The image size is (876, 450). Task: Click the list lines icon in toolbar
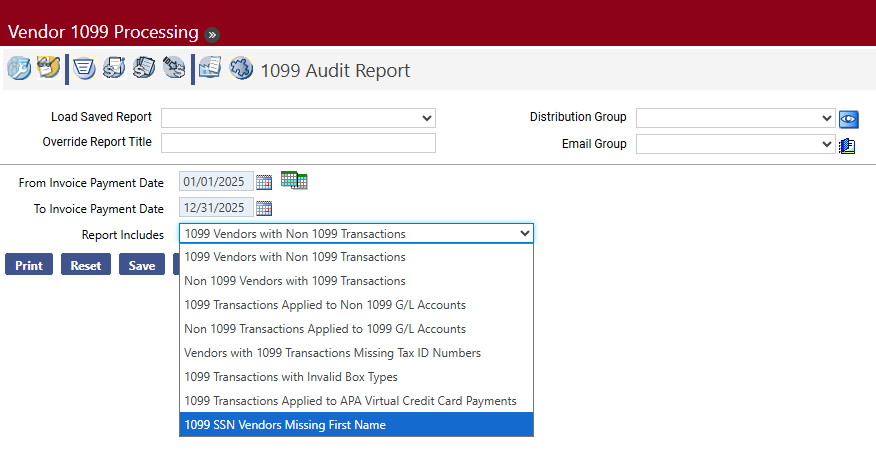(x=85, y=70)
